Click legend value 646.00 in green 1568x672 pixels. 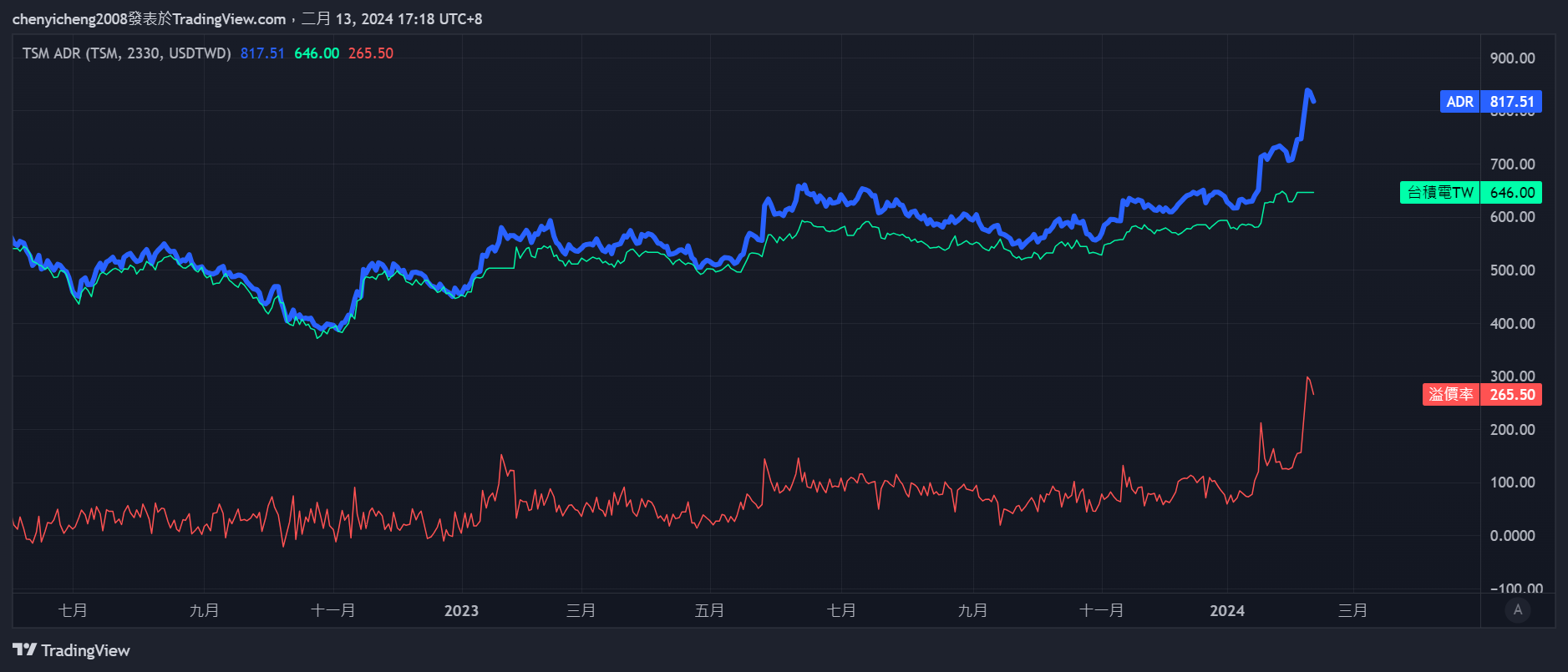coord(317,53)
